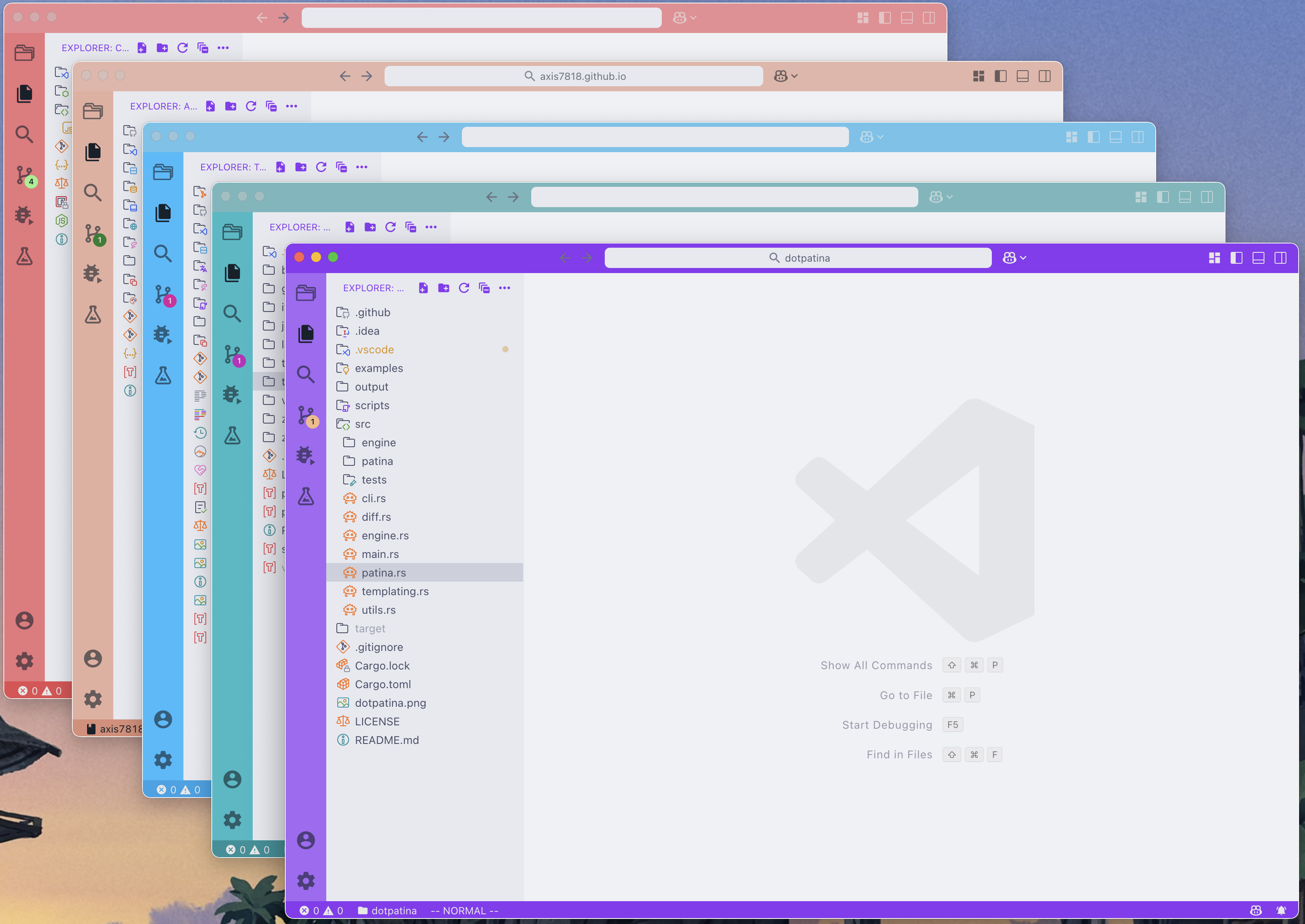This screenshot has height=924, width=1305.
Task: Open Run and Debug in purple window
Action: [x=306, y=455]
